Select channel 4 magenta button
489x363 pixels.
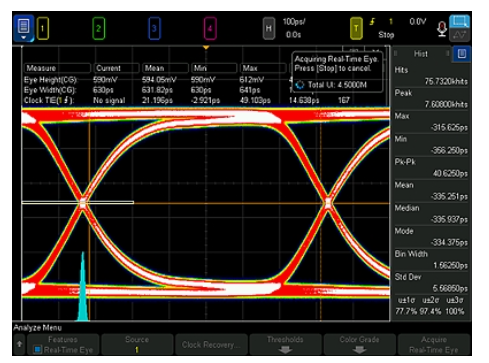tap(210, 29)
